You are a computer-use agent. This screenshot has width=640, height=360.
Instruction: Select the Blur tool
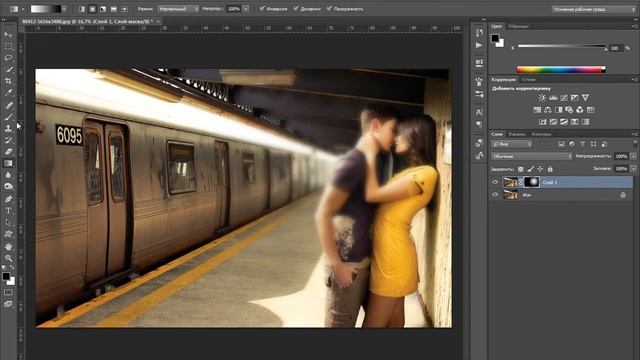point(8,175)
